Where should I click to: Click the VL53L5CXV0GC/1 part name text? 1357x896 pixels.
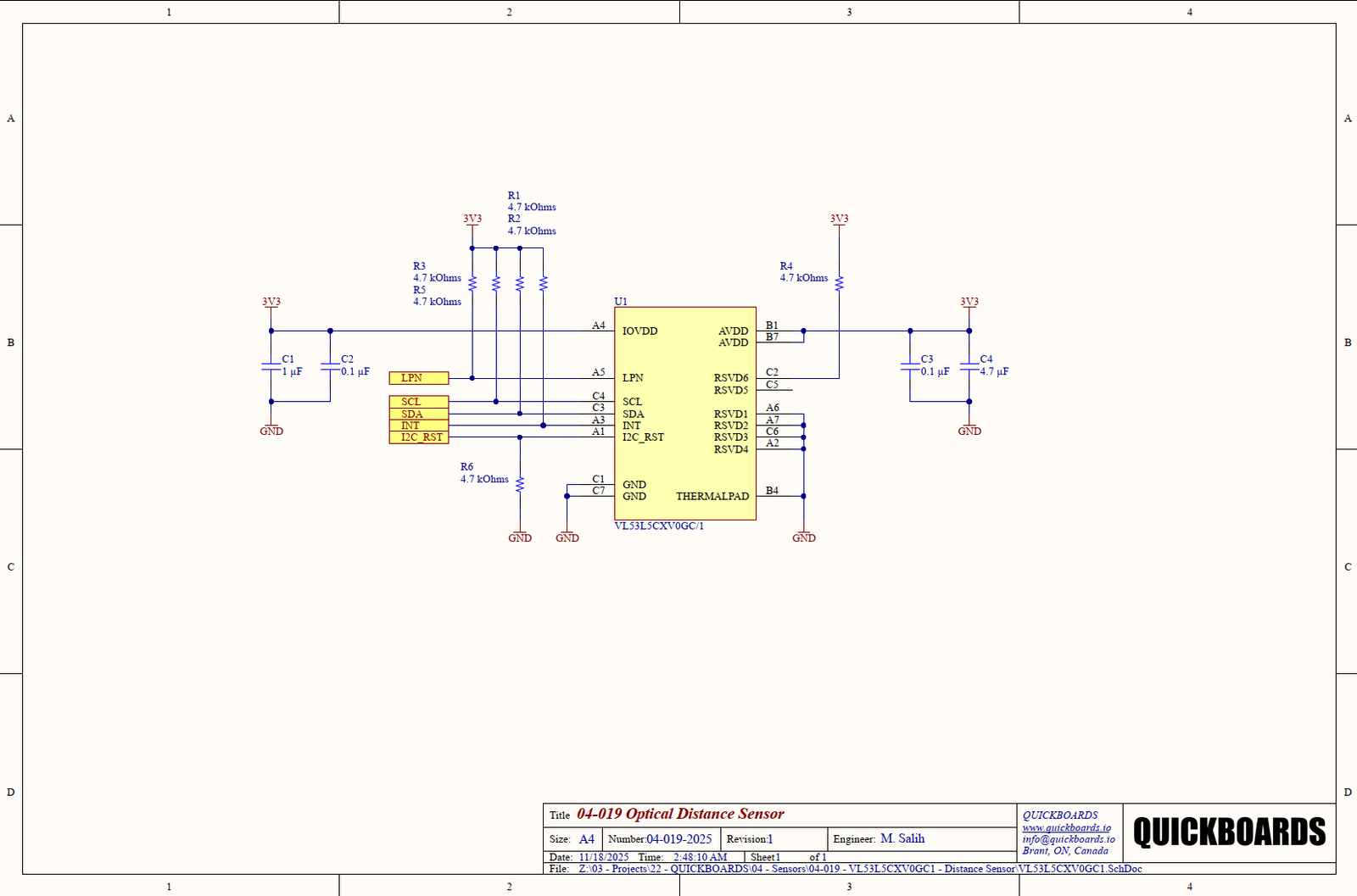click(x=659, y=526)
